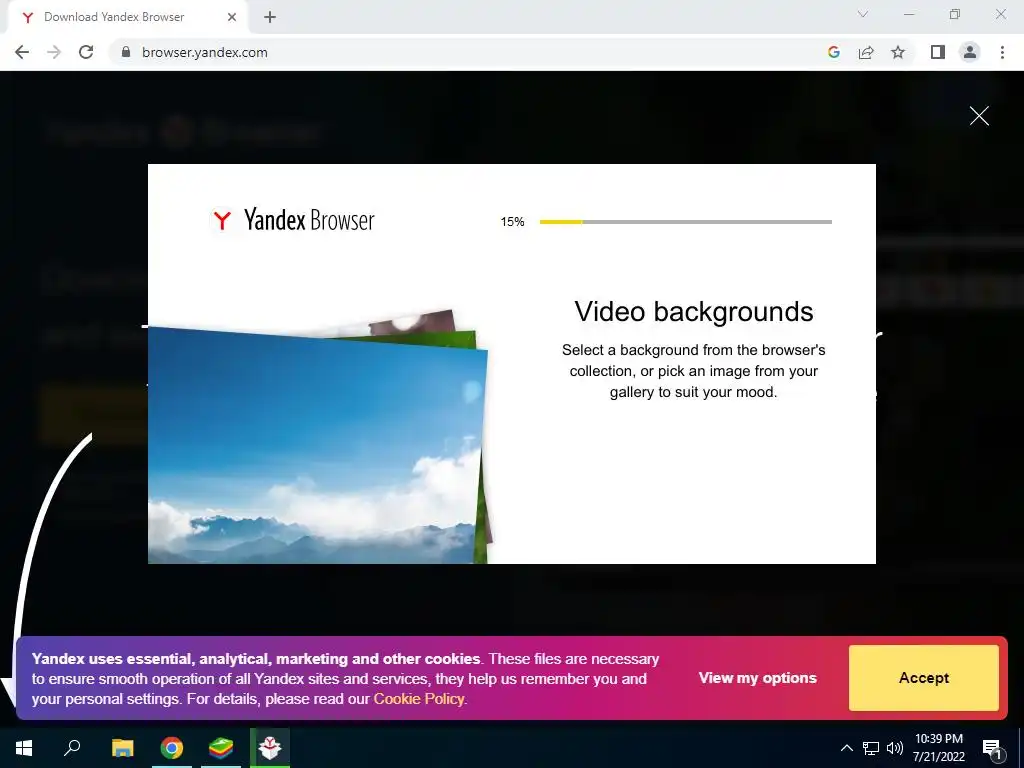Screen dimensions: 1024x768
Task: Open Chrome three-dot menu
Action: pos(1002,52)
